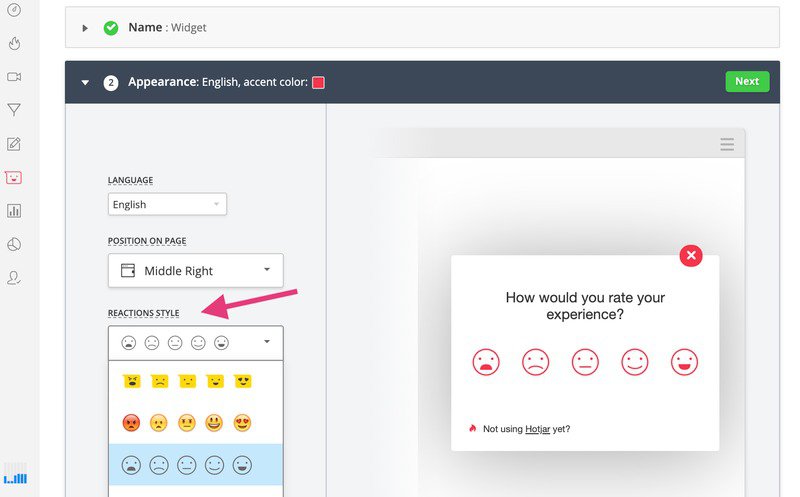Open the Recruiters user icon in sidebar
This screenshot has height=497, width=800.
coord(14,277)
